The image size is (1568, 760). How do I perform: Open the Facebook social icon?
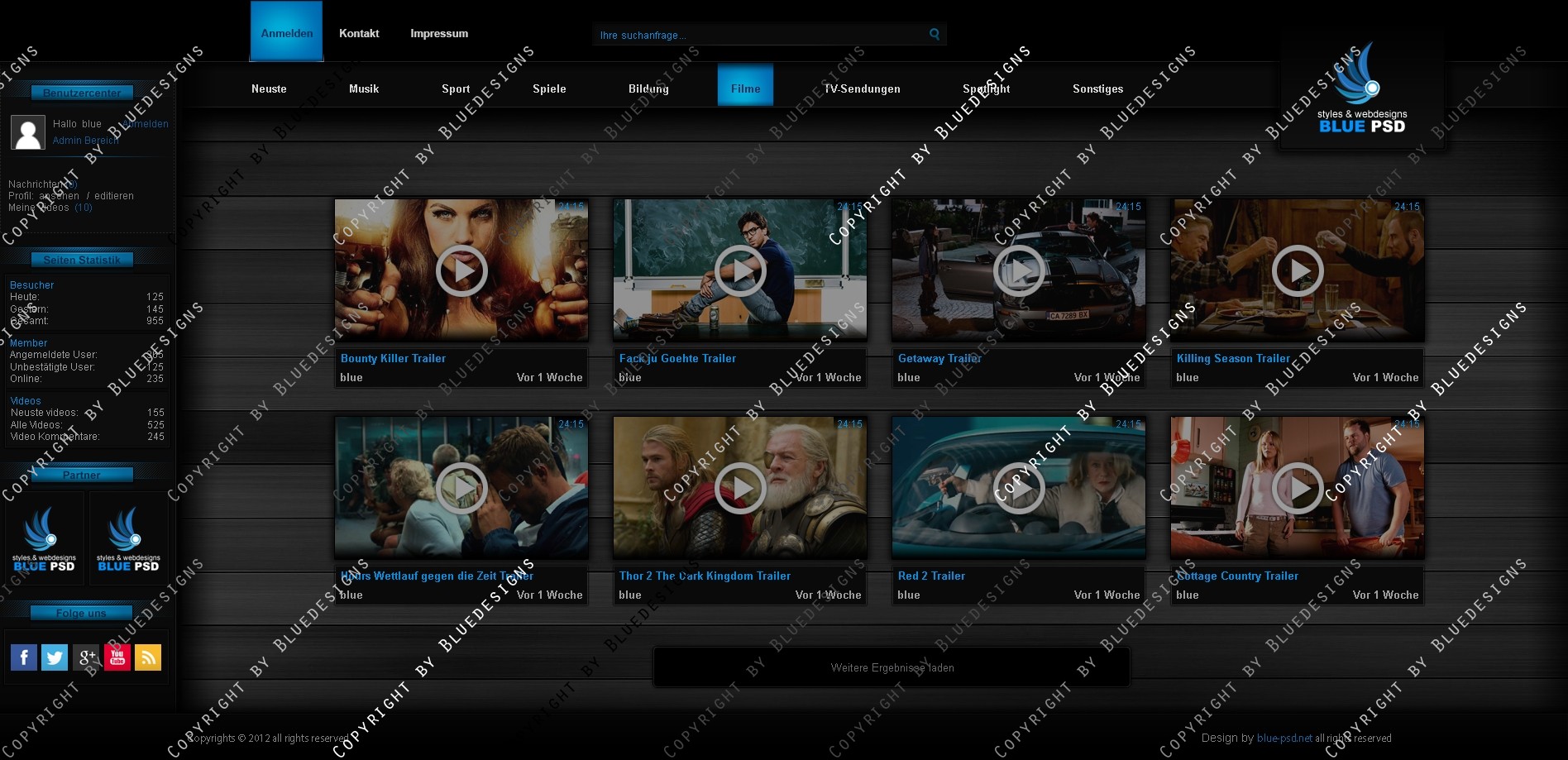coord(24,657)
